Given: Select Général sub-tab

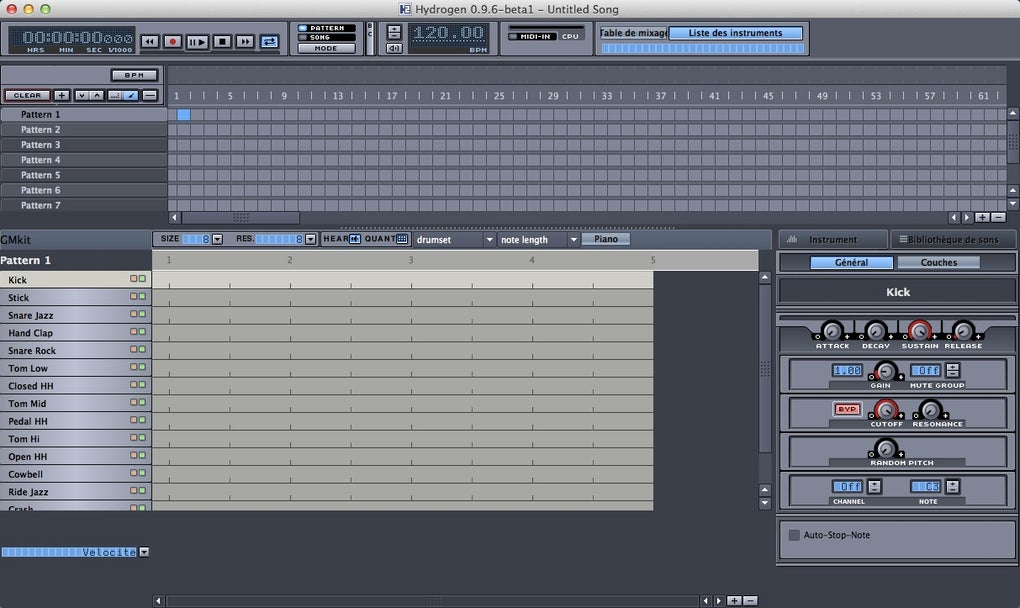Looking at the screenshot, I should coord(852,263).
